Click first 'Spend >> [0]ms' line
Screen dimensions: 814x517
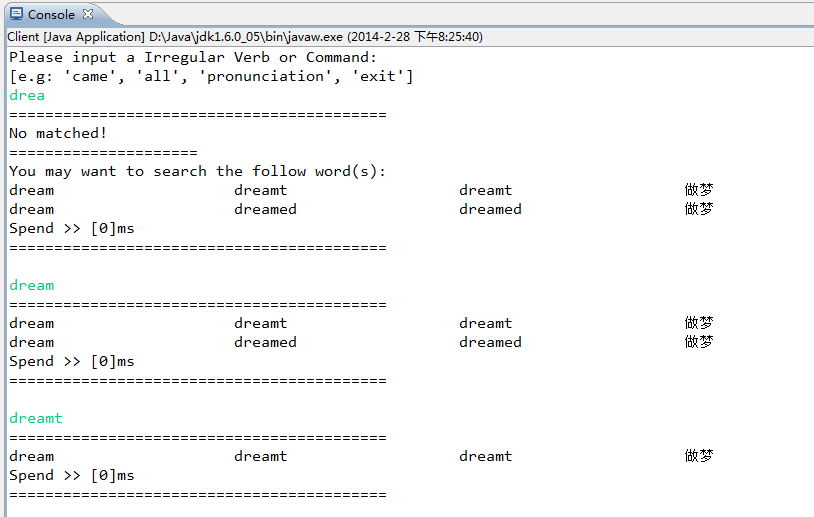[x=72, y=228]
